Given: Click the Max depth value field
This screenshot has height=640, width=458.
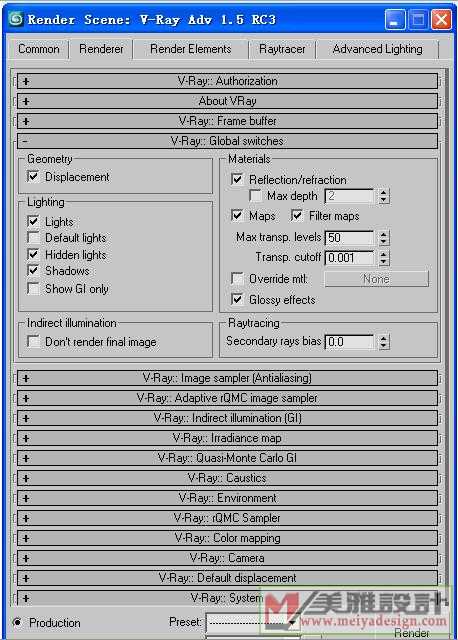Looking at the screenshot, I should [349, 196].
